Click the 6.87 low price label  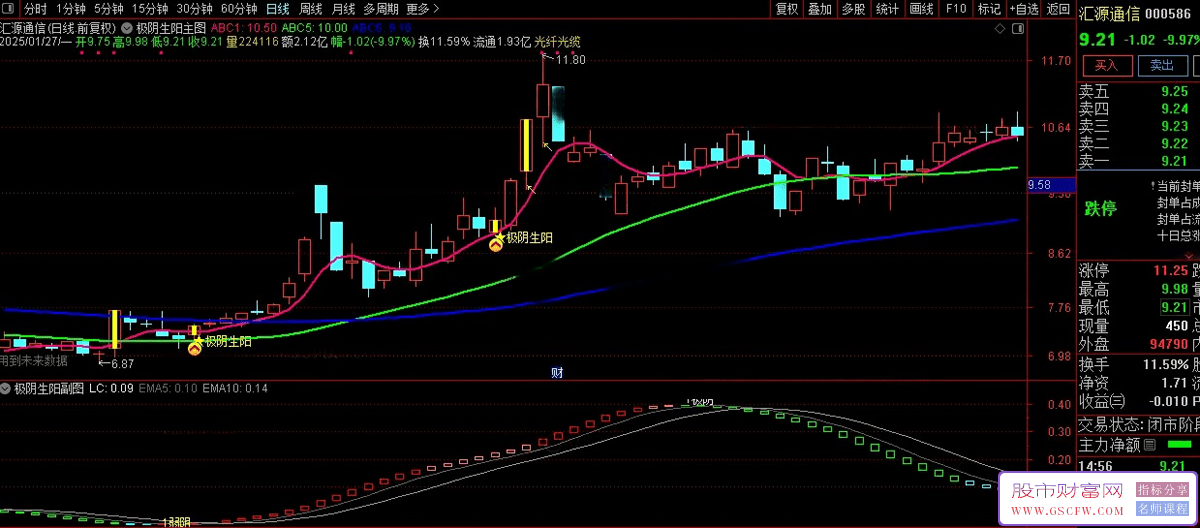click(x=123, y=365)
